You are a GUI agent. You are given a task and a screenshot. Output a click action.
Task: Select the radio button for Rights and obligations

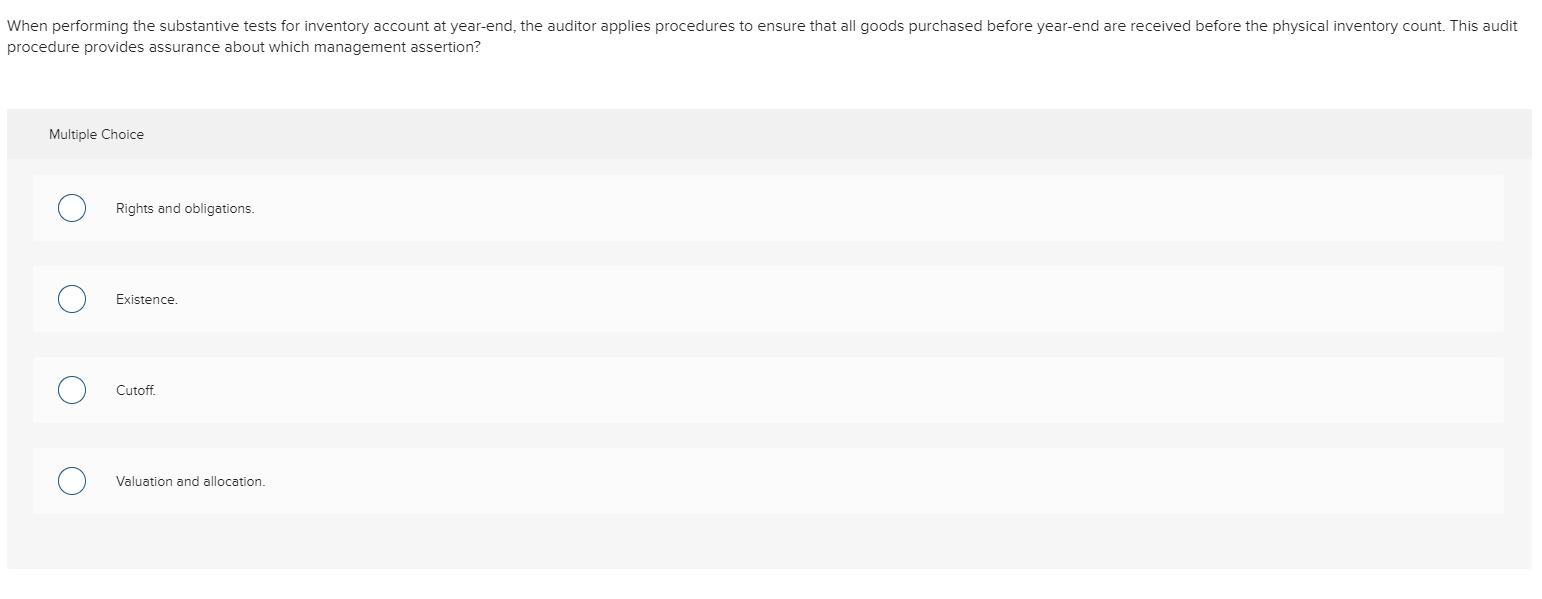click(x=71, y=208)
